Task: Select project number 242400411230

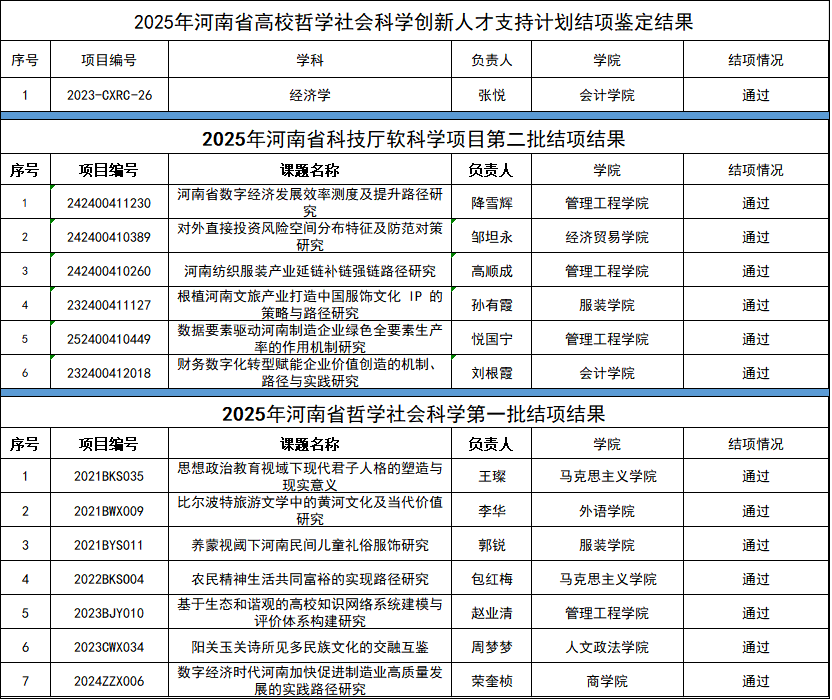Action: click(x=109, y=203)
